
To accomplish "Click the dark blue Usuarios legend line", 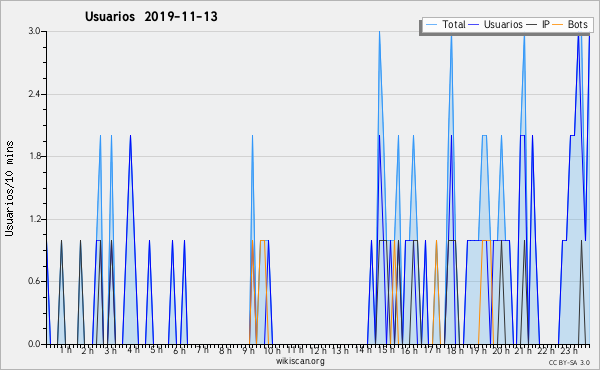I will (x=474, y=25).
